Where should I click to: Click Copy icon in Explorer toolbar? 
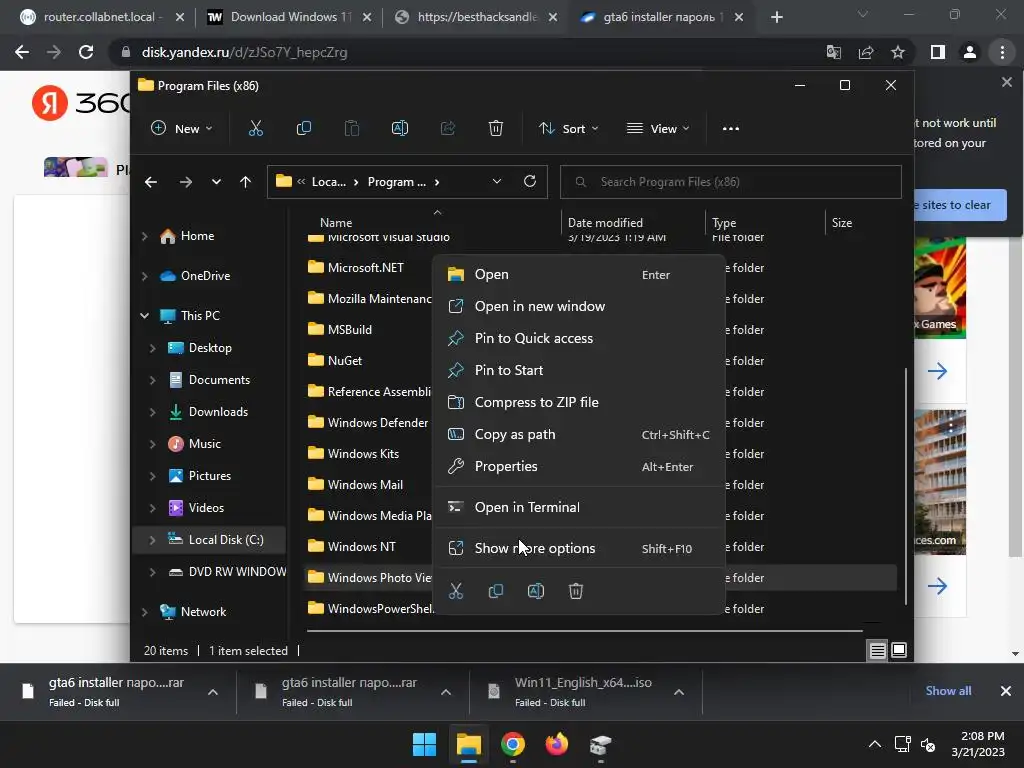pyautogui.click(x=304, y=129)
